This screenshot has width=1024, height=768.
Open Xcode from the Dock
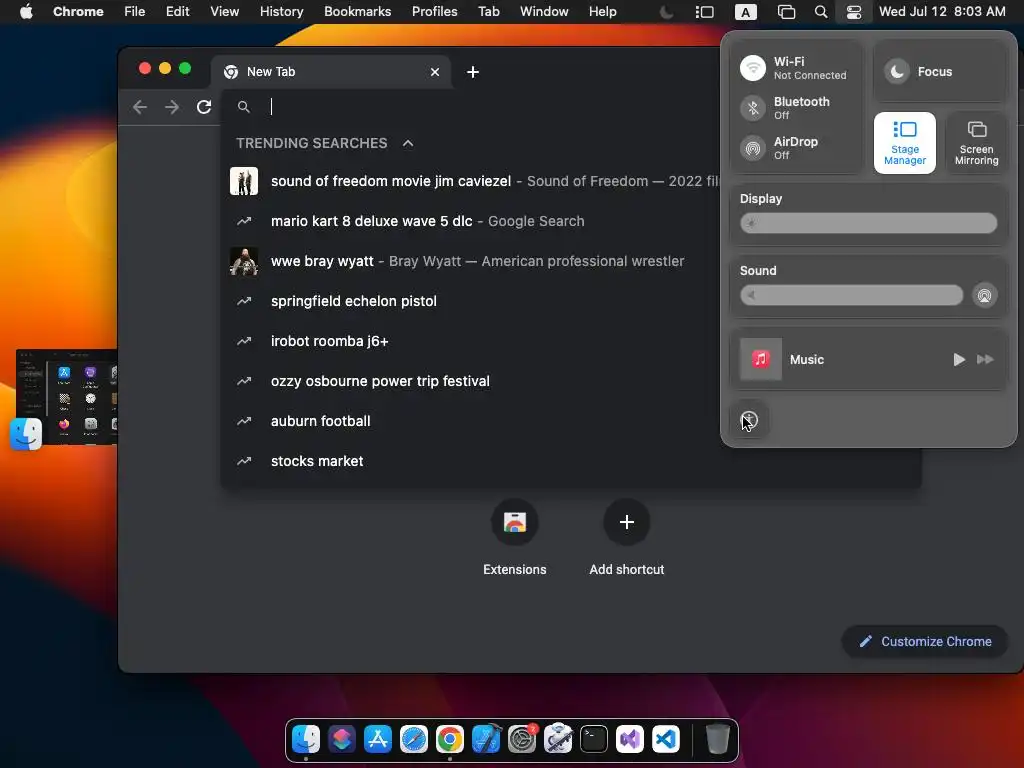pos(486,739)
